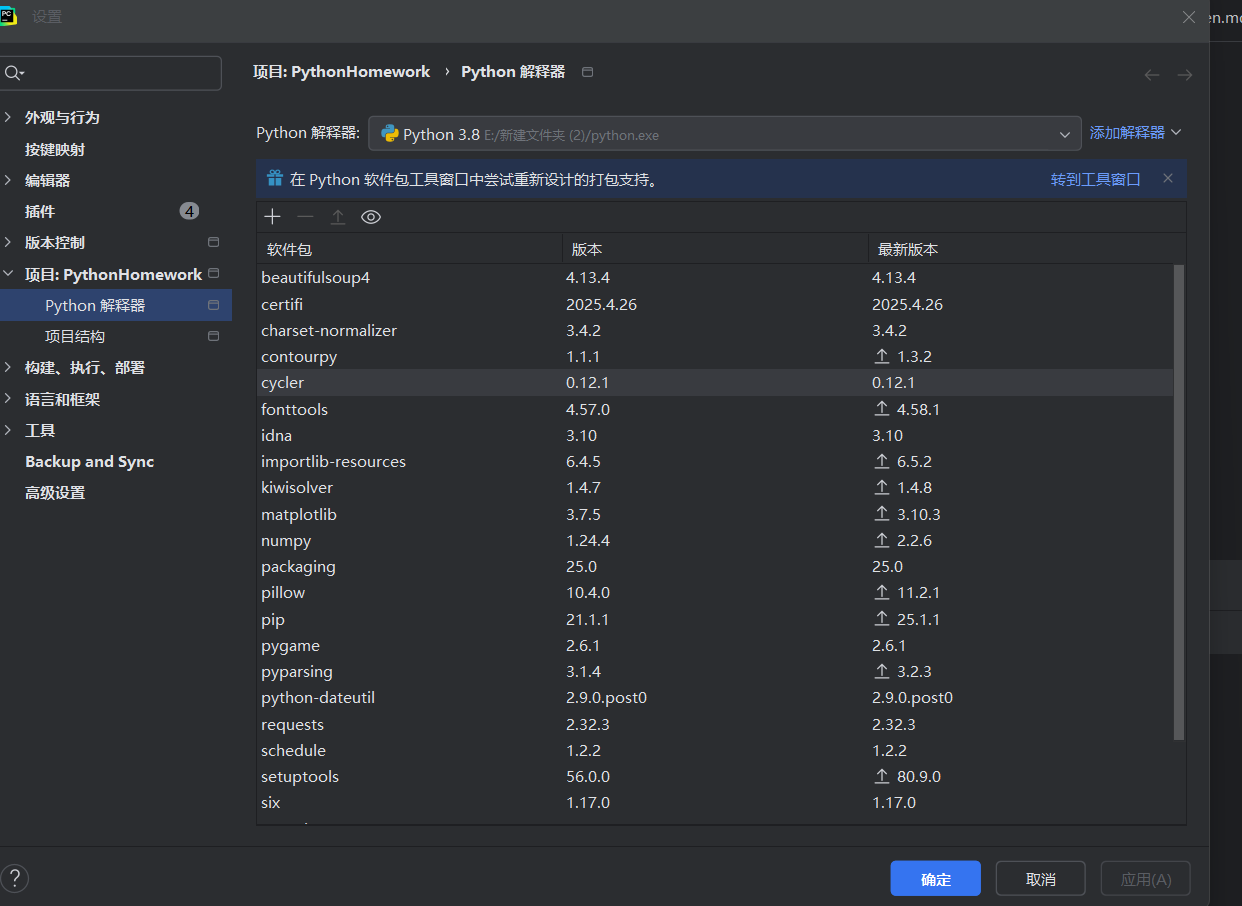1242x906 pixels.
Task: Click the minus icon to uninstall package
Action: click(305, 217)
